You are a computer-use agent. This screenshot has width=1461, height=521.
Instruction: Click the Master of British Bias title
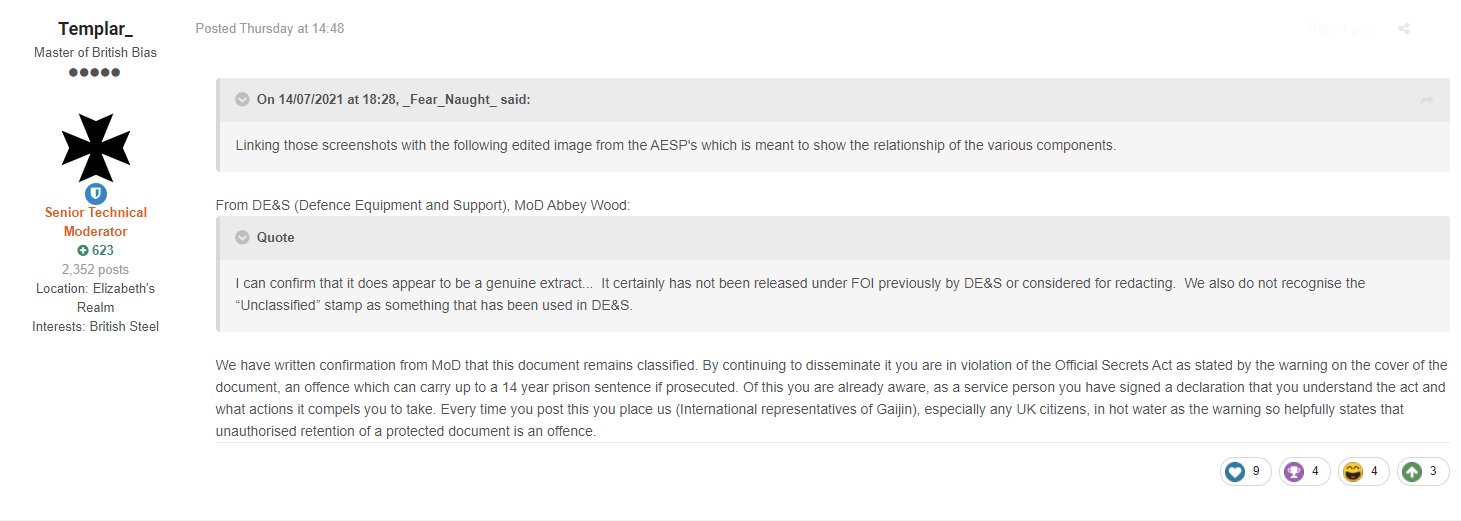pyautogui.click(x=95, y=53)
